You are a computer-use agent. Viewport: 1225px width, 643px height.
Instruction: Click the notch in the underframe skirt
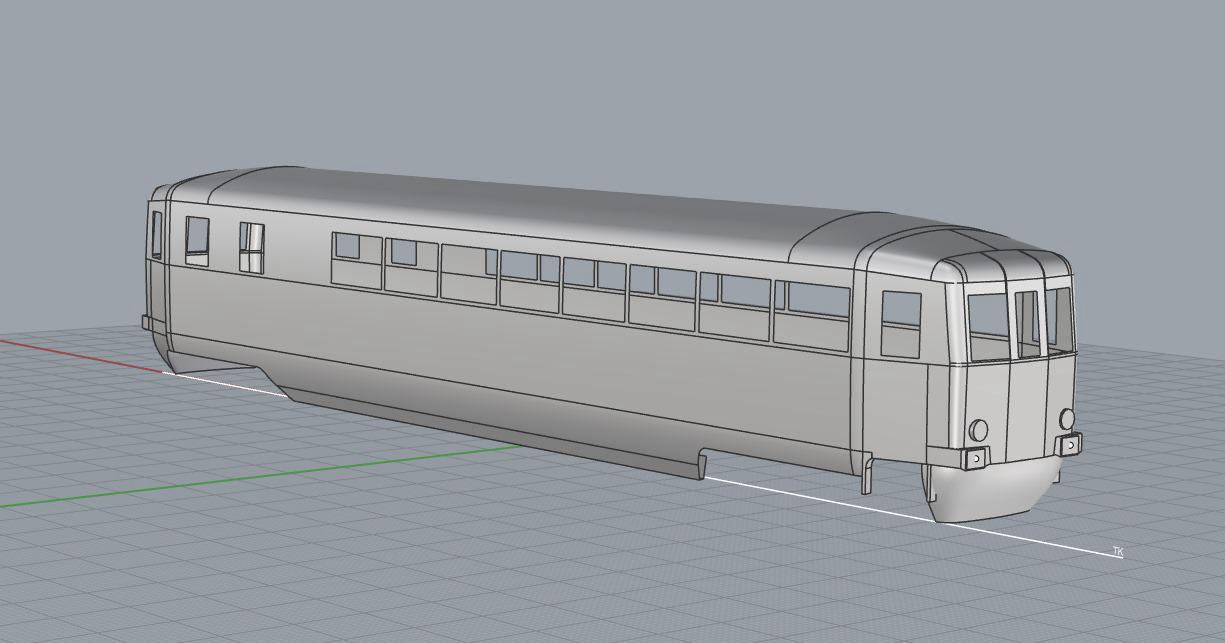[x=702, y=463]
